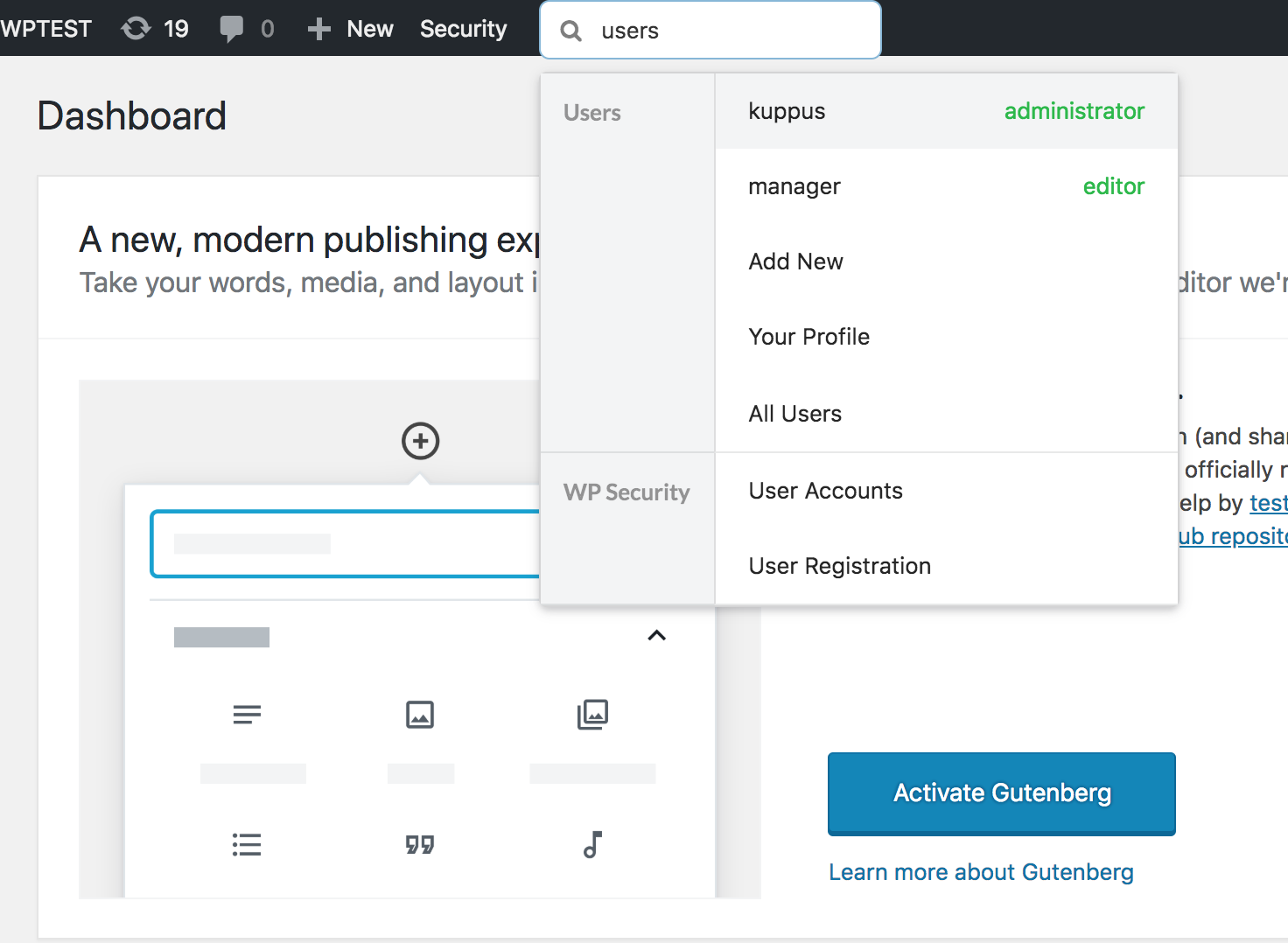Open the Security admin bar menu
The width and height of the screenshot is (1288, 943).
point(463,29)
